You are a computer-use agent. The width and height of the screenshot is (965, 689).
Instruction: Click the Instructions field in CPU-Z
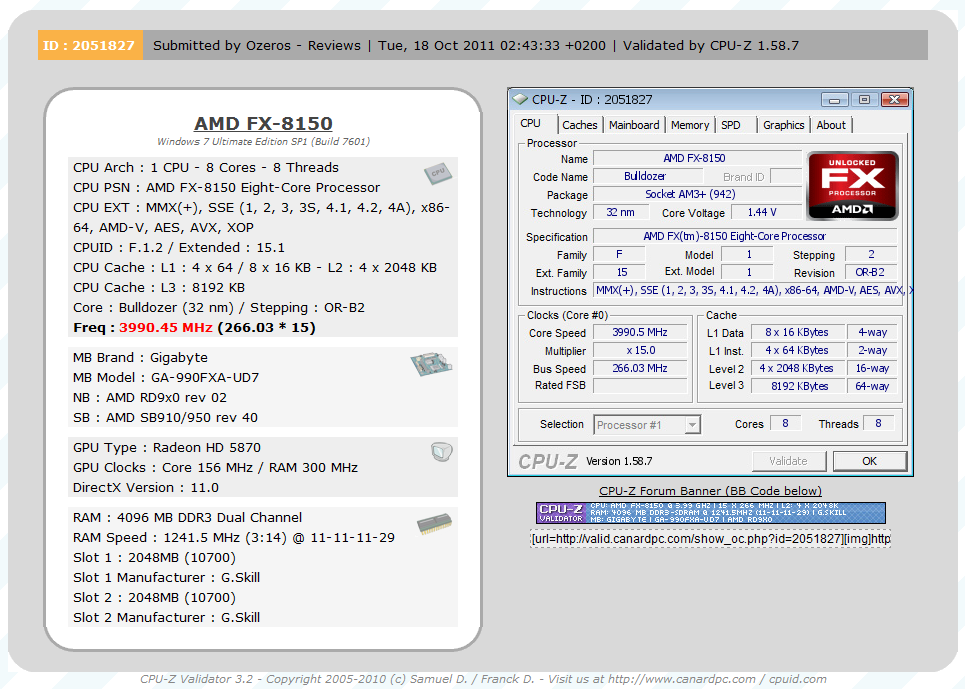(751, 290)
